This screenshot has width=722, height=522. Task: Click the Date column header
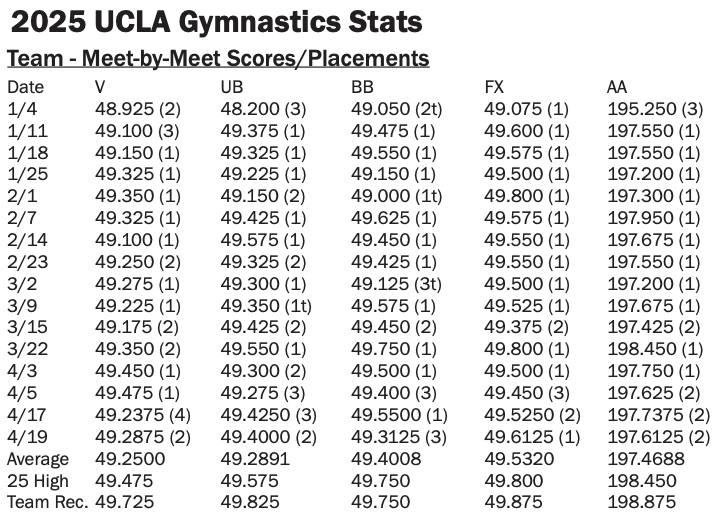coord(25,87)
